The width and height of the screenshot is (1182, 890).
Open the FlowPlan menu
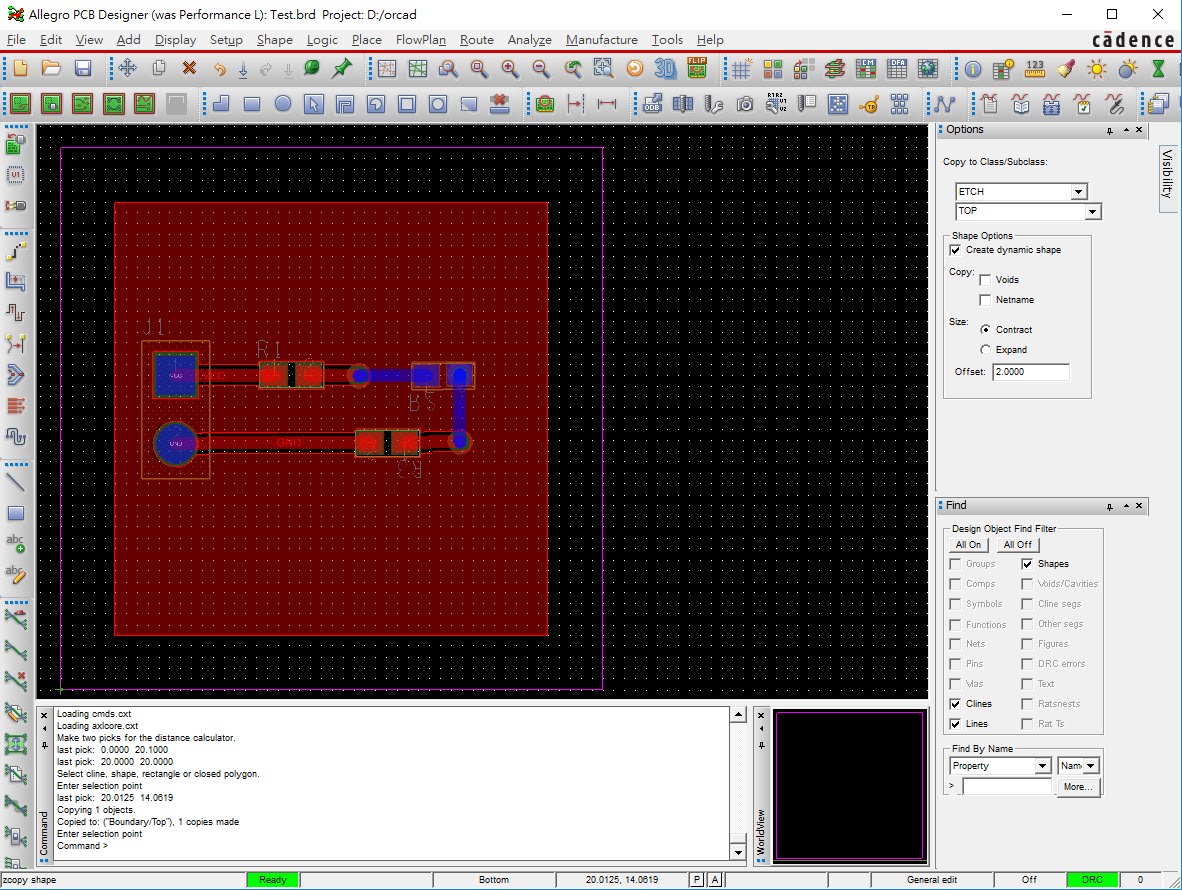coord(421,40)
